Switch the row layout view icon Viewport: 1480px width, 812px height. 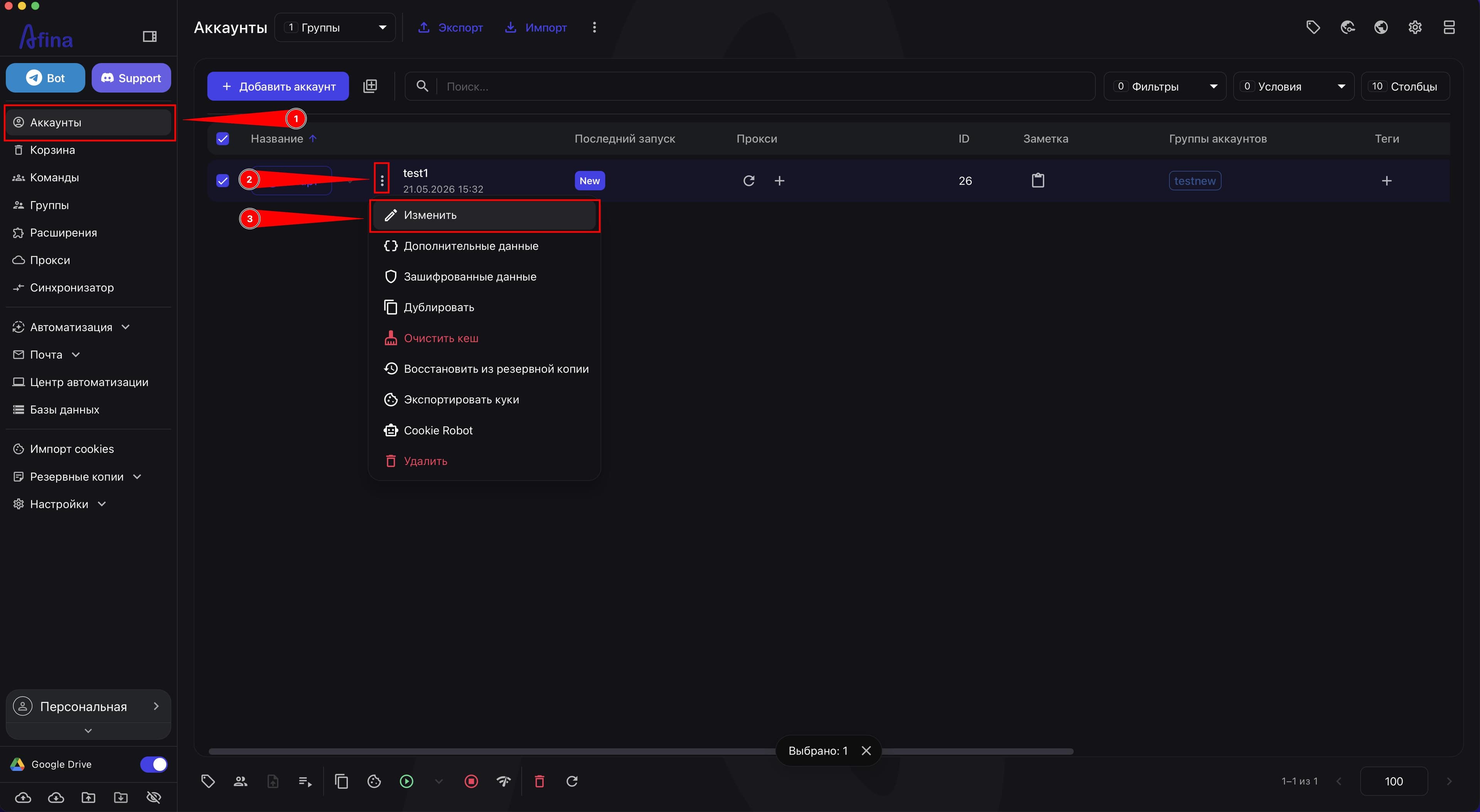pyautogui.click(x=1449, y=27)
